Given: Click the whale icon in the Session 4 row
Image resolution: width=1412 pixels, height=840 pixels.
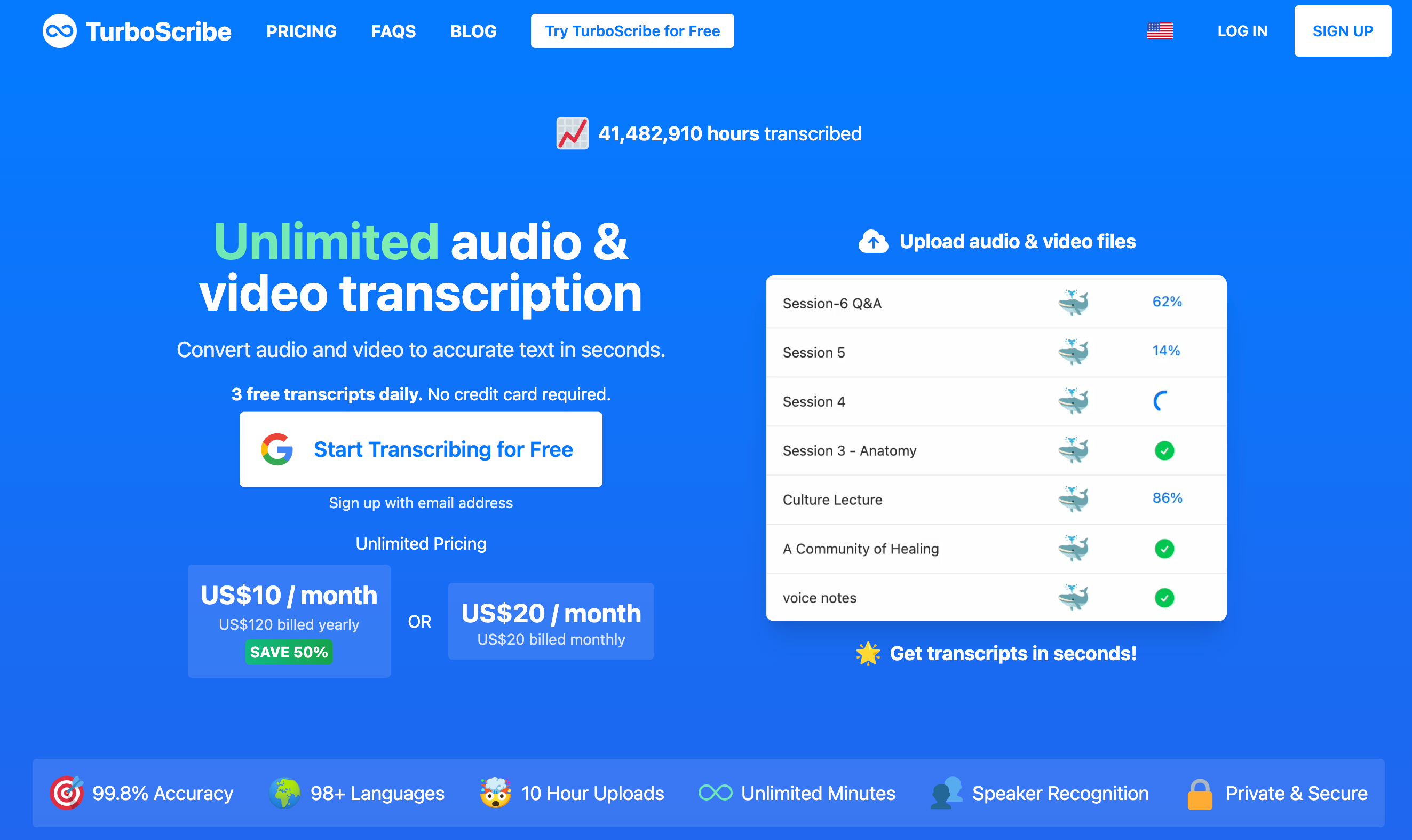Looking at the screenshot, I should [x=1073, y=401].
